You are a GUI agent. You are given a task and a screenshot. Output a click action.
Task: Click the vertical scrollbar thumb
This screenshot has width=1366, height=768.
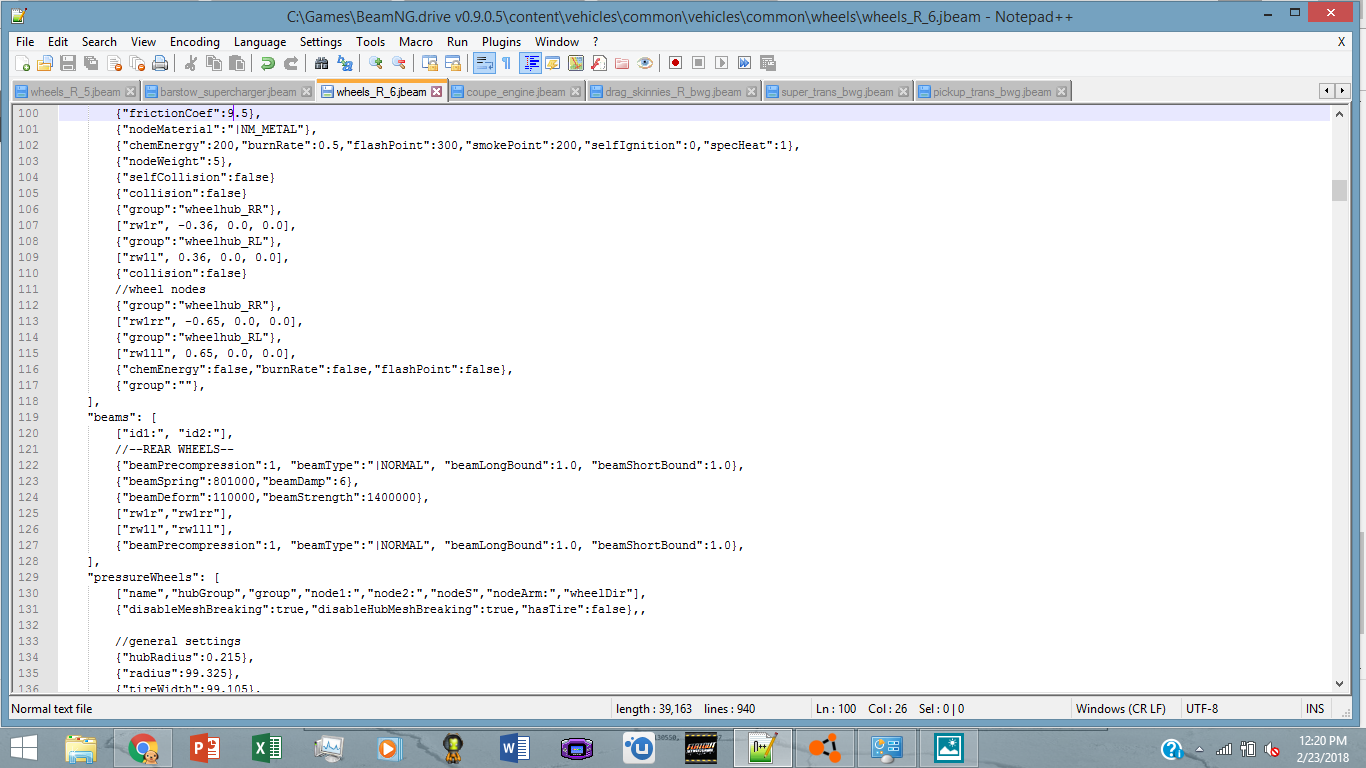pos(1340,191)
